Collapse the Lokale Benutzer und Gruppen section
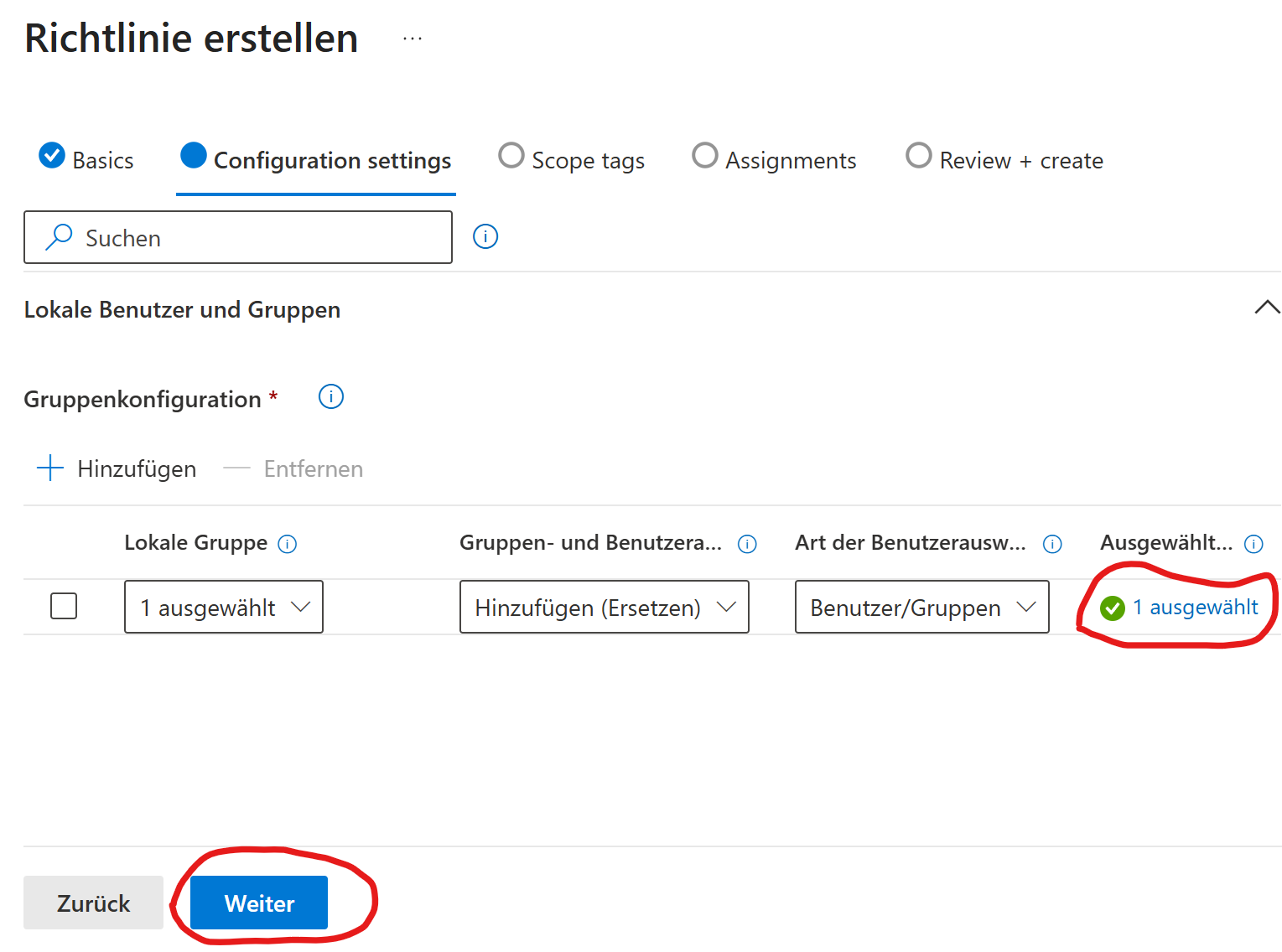 tap(1267, 308)
